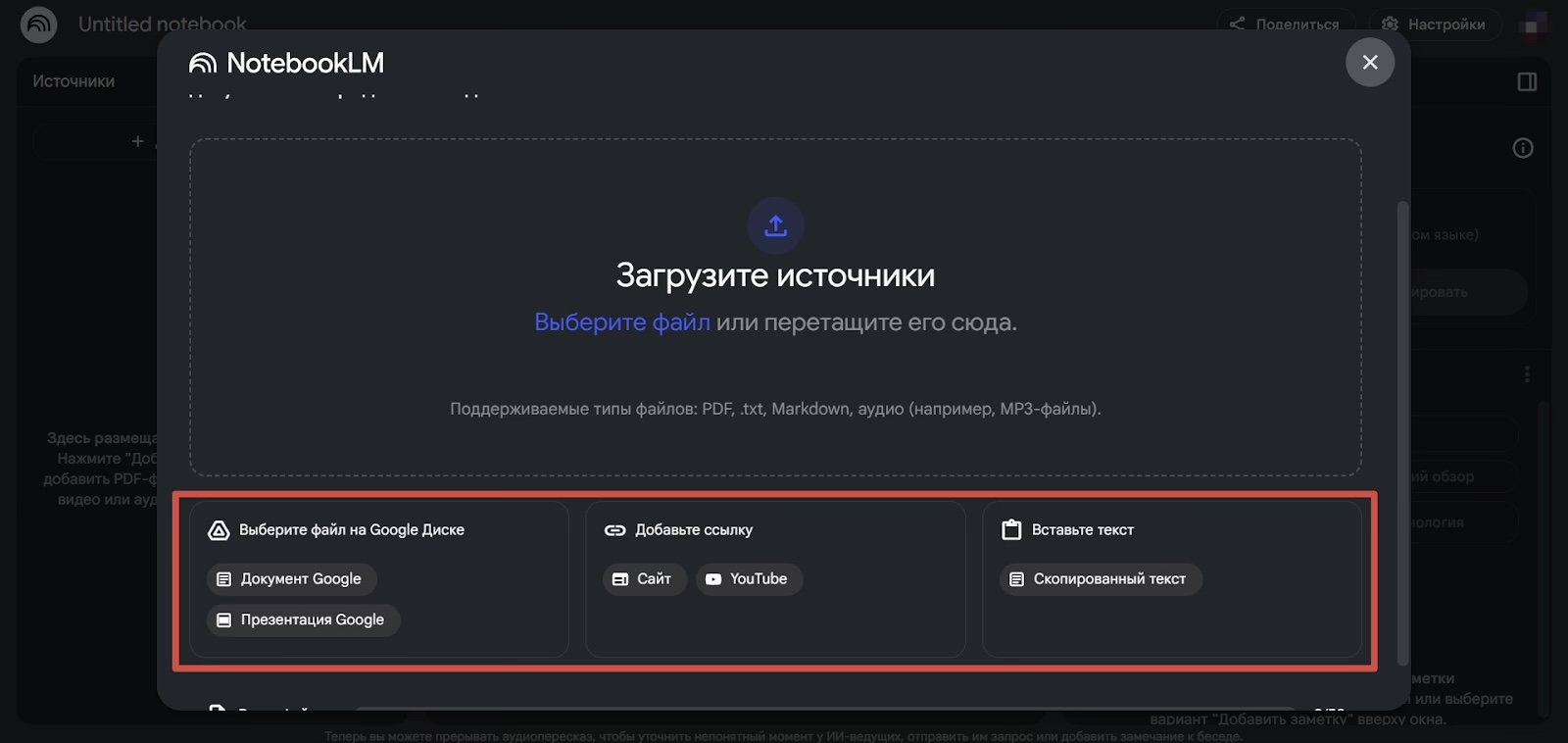
Task: Click the NotebookLM logo in the dialog header
Action: [x=286, y=64]
